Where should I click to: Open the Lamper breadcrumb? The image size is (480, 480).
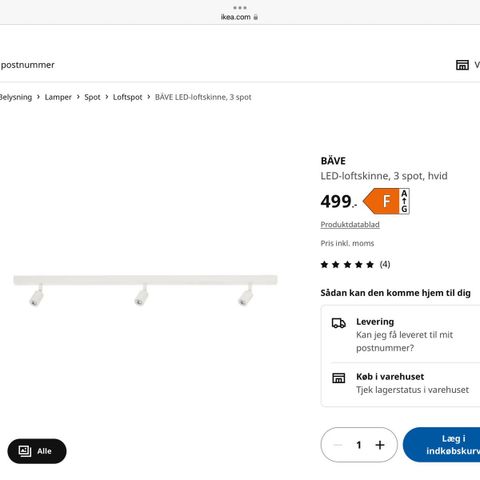click(x=58, y=97)
